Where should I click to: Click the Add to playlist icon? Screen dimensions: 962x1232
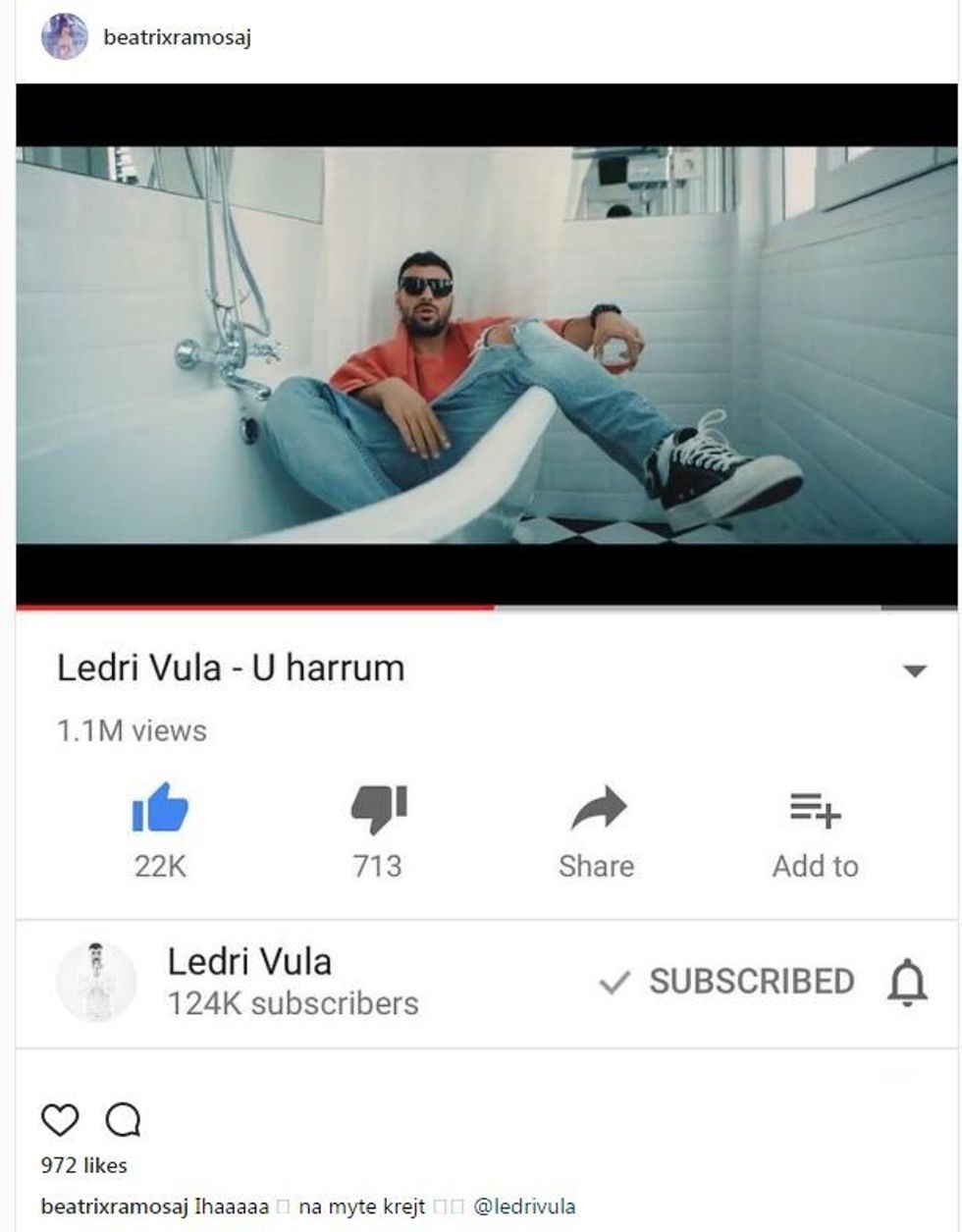click(815, 811)
